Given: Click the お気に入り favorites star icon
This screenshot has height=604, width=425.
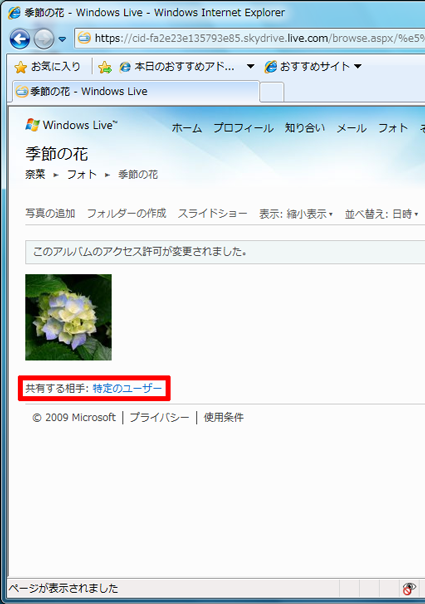Looking at the screenshot, I should (20, 67).
